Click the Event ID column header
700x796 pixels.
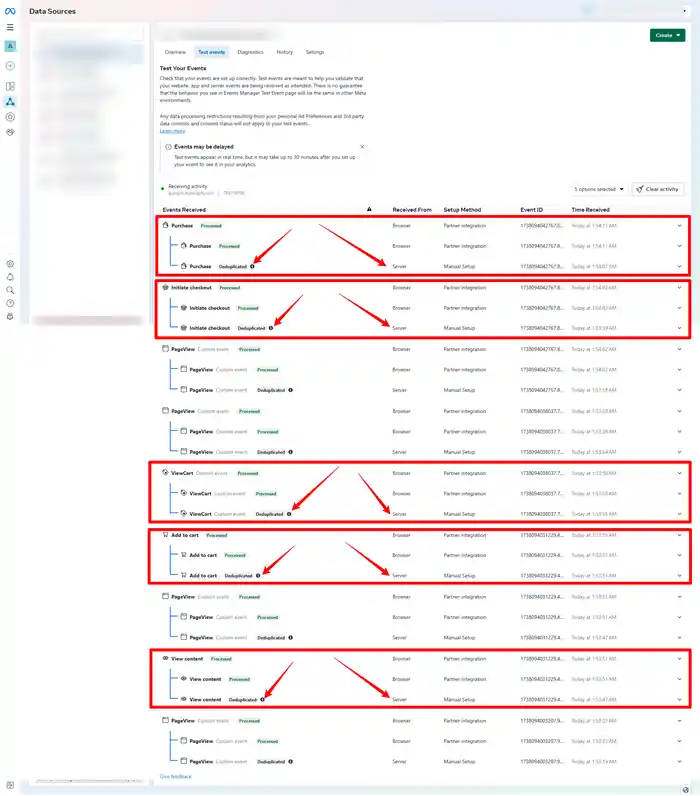[x=531, y=210]
